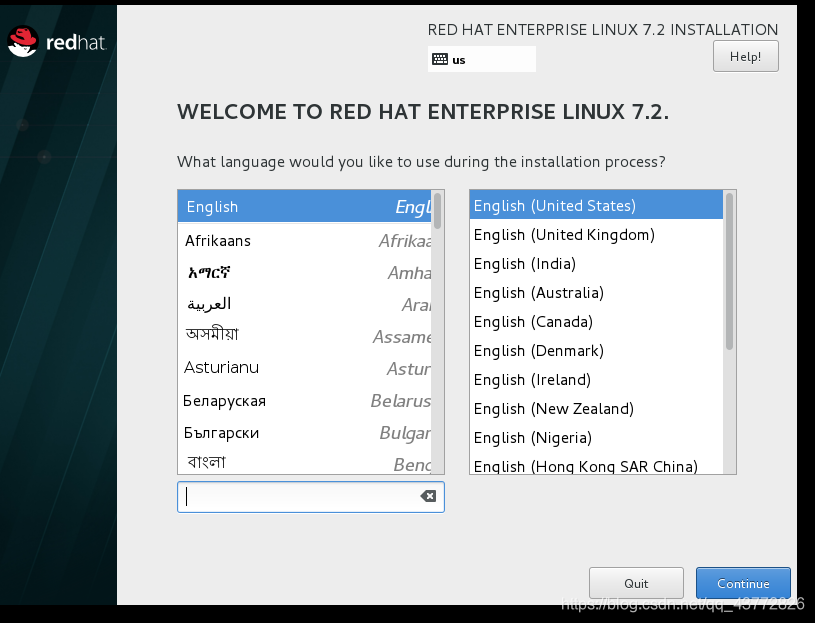Click the keyboard layout icon

click(x=440, y=59)
